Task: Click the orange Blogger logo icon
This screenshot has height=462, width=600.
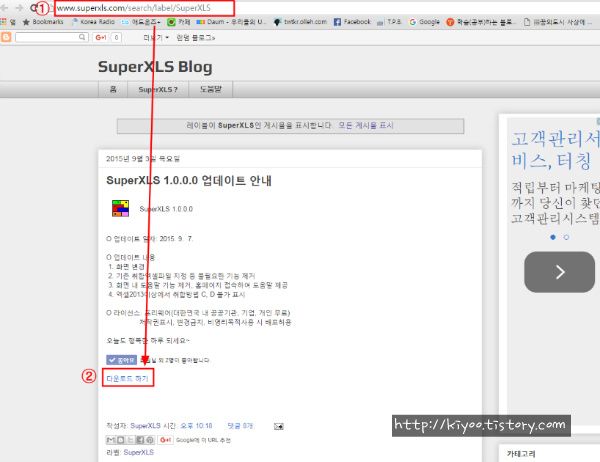Action: click(6, 37)
